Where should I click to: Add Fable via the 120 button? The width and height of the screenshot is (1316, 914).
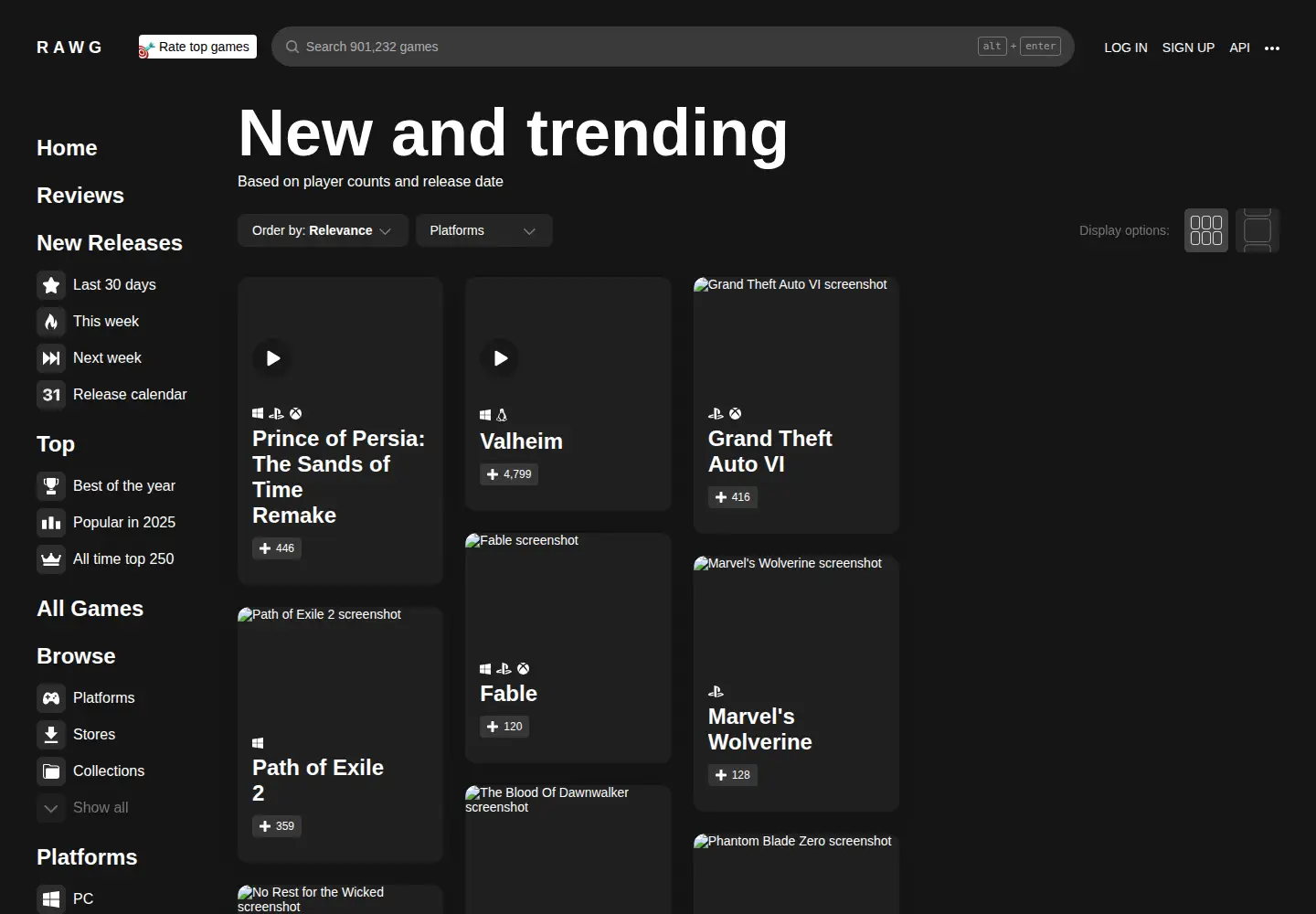504,727
